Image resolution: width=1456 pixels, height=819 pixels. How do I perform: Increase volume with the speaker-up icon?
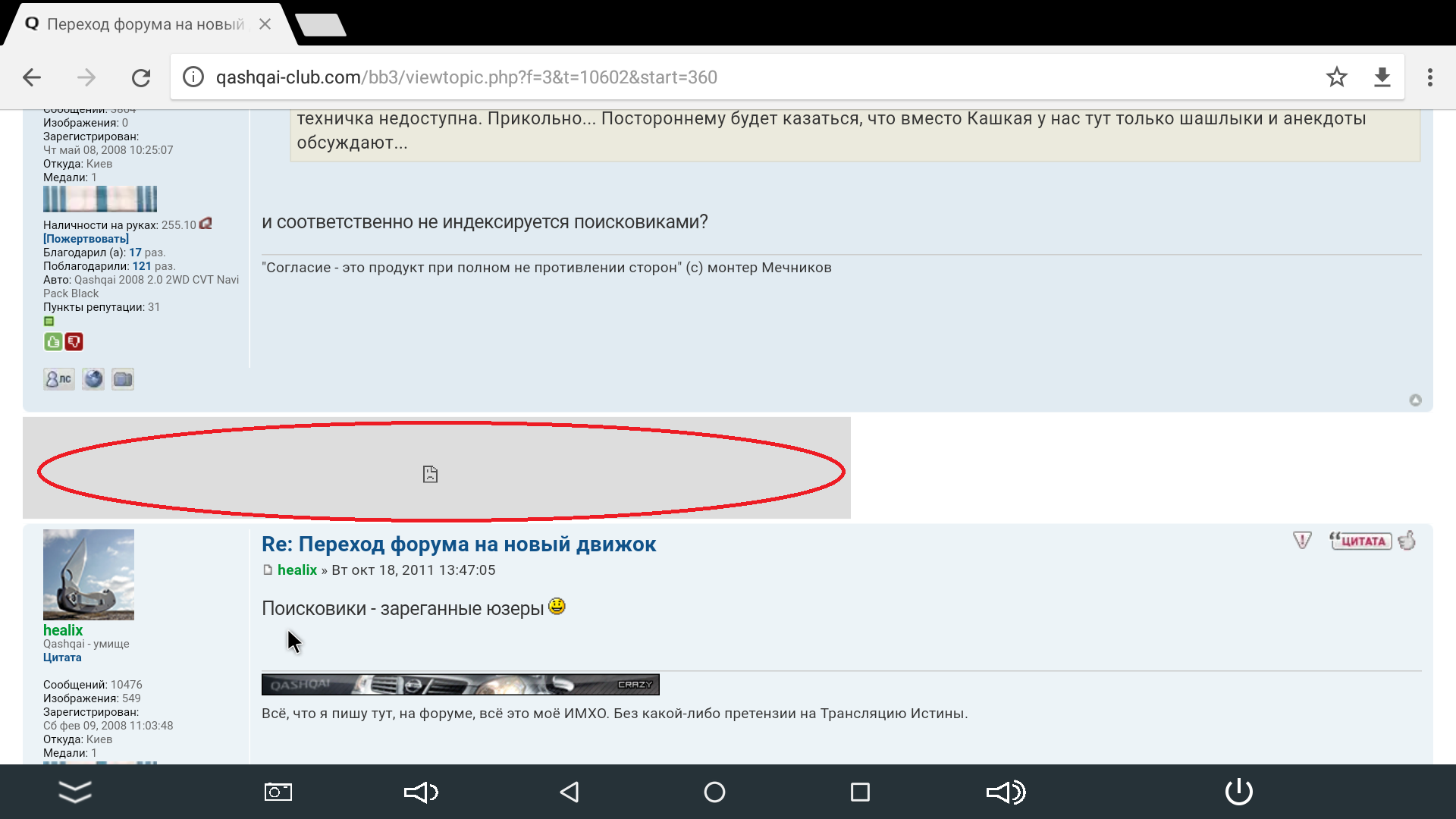click(x=1006, y=792)
